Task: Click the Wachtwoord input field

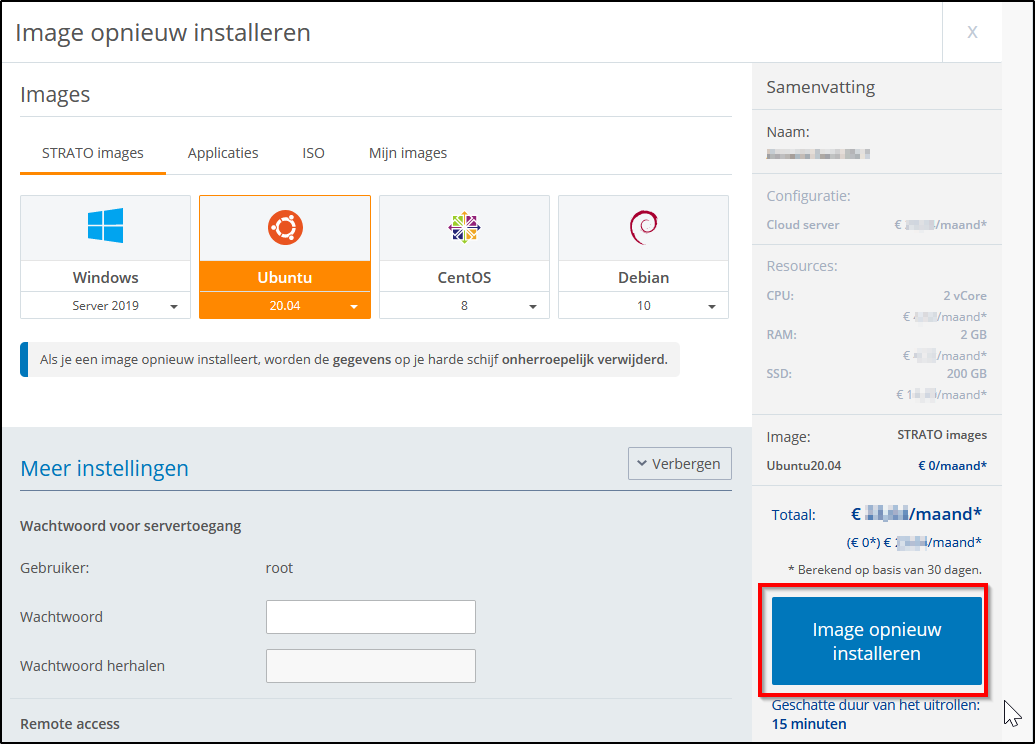Action: click(370, 617)
